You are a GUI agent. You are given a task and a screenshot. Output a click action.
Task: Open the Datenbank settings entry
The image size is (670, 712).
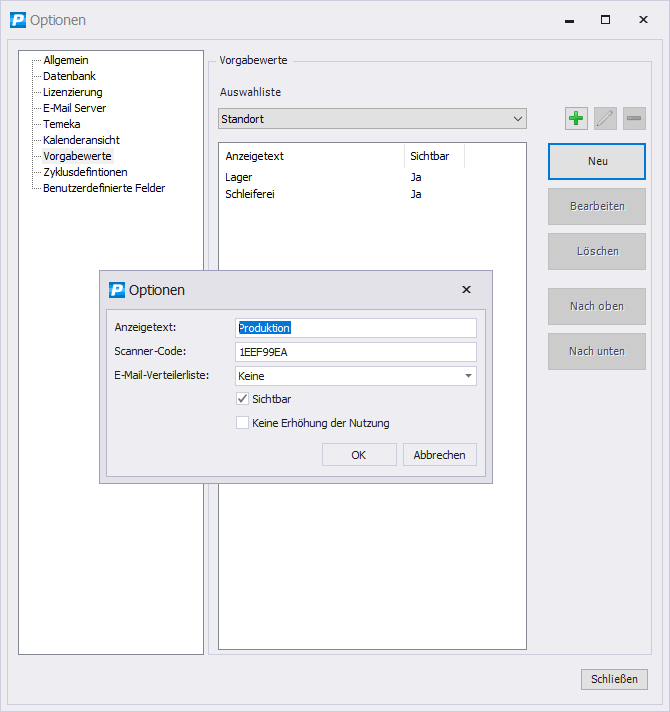[x=69, y=76]
